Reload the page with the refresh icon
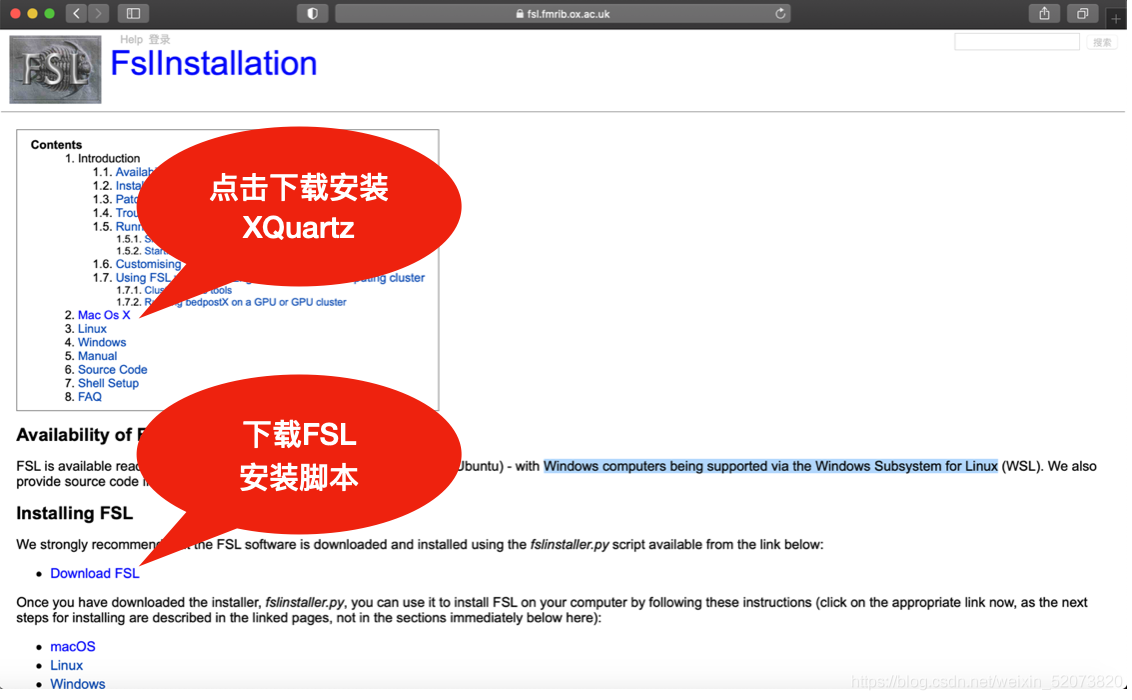The width and height of the screenshot is (1132, 700). pos(780,14)
